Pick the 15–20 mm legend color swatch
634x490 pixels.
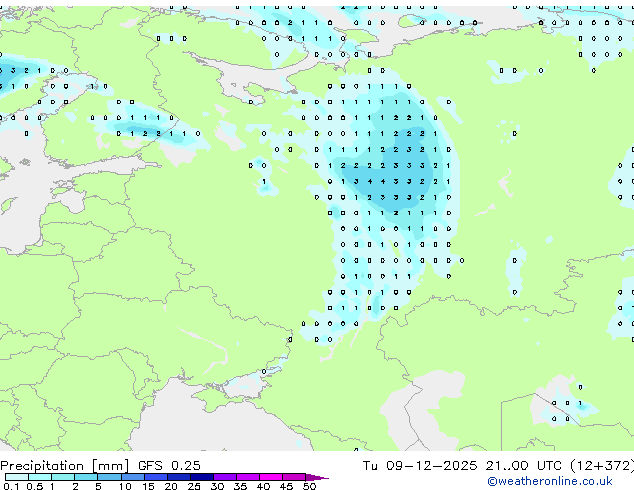click(x=155, y=477)
